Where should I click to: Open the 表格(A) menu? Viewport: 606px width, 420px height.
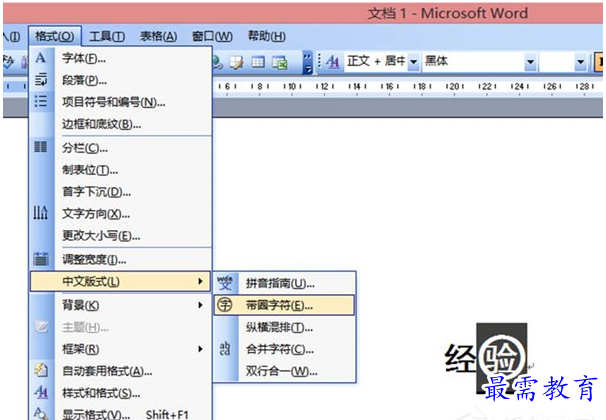pos(158,36)
